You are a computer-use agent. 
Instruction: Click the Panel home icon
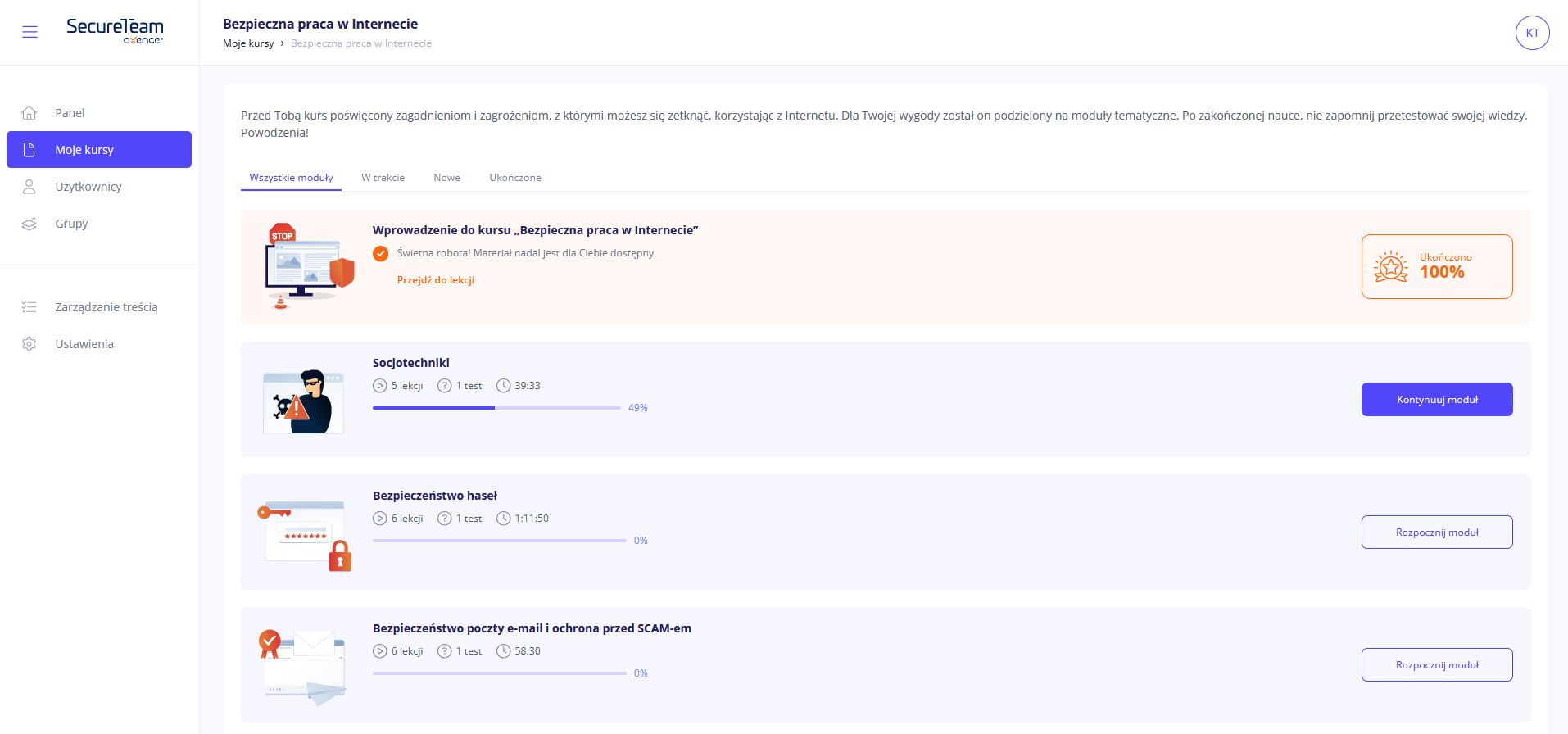pyautogui.click(x=29, y=113)
